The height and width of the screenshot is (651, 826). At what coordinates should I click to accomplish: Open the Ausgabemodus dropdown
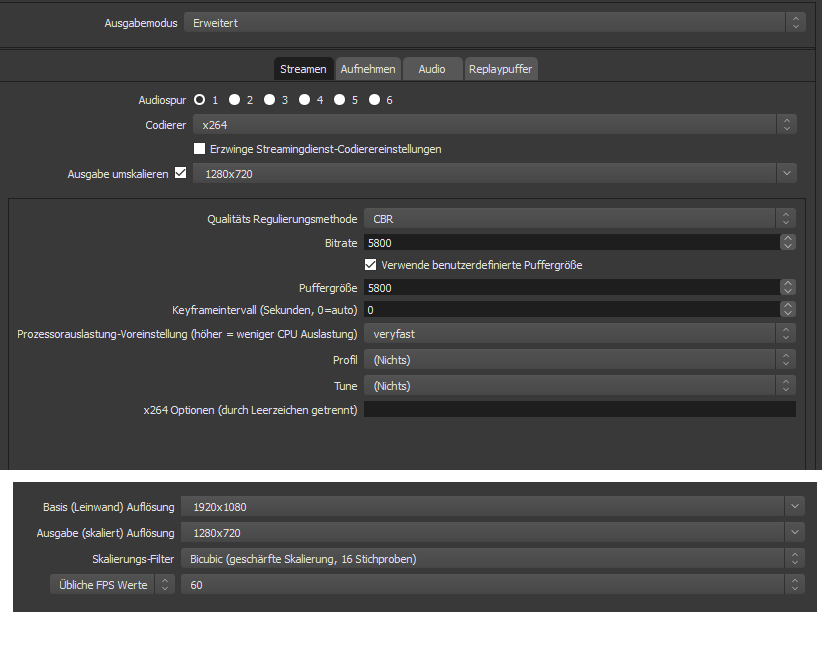(x=494, y=22)
